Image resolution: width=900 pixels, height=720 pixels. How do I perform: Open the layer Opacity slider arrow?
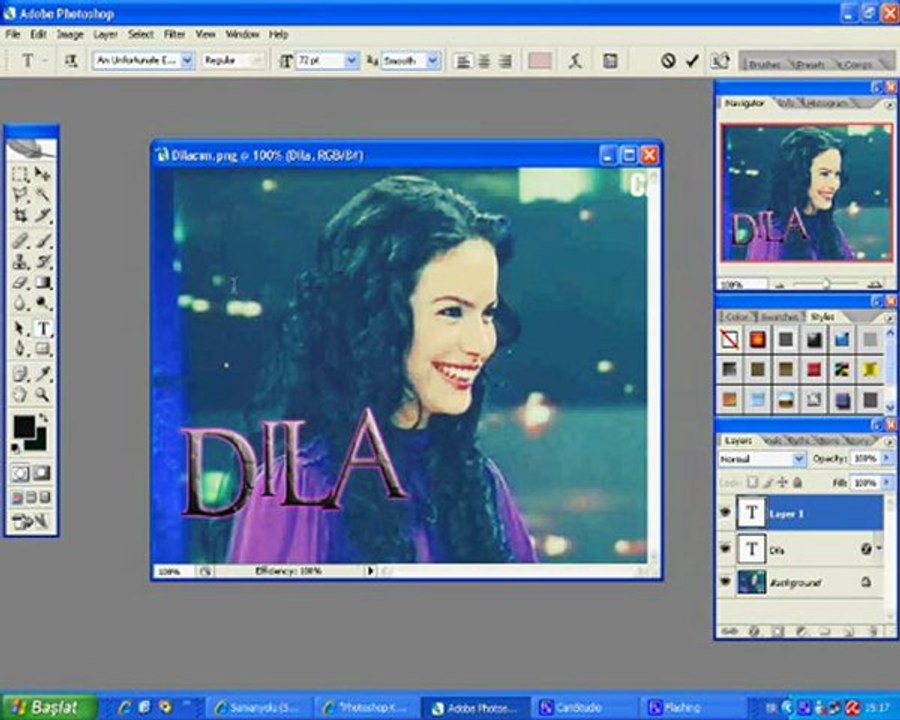887,458
